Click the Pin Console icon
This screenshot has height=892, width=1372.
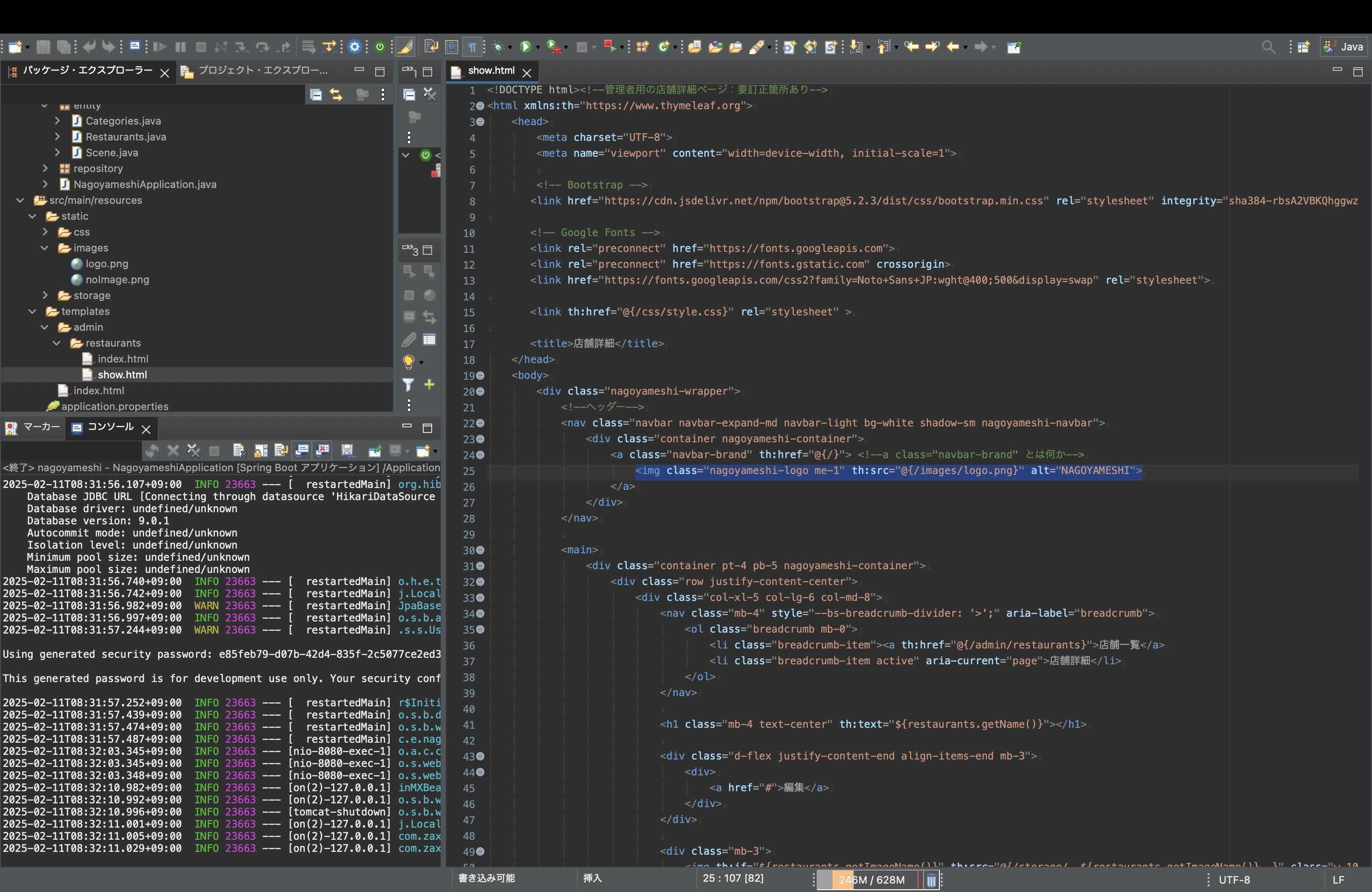tap(375, 450)
